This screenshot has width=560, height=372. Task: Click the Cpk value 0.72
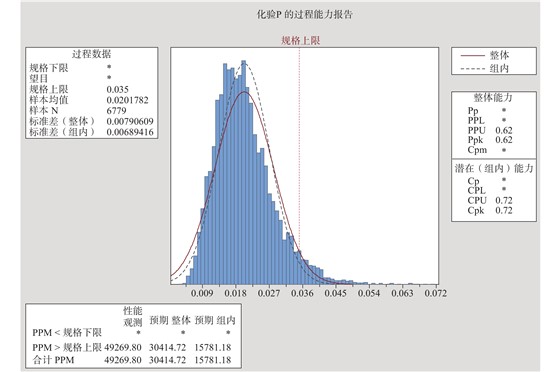coord(504,211)
